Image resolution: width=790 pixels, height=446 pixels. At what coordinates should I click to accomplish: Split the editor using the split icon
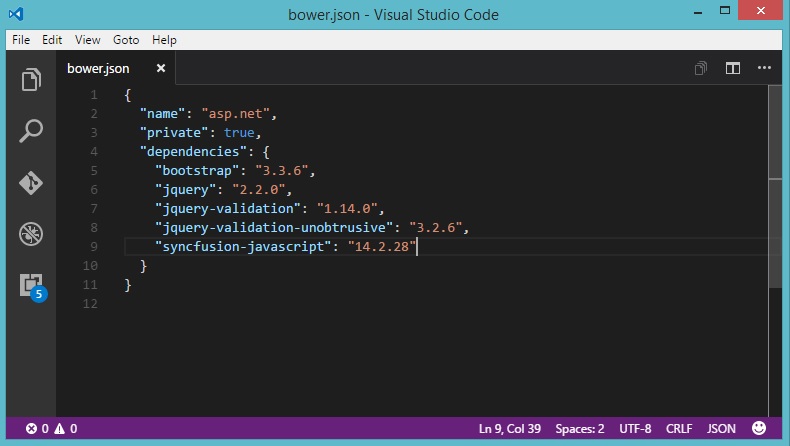point(732,68)
